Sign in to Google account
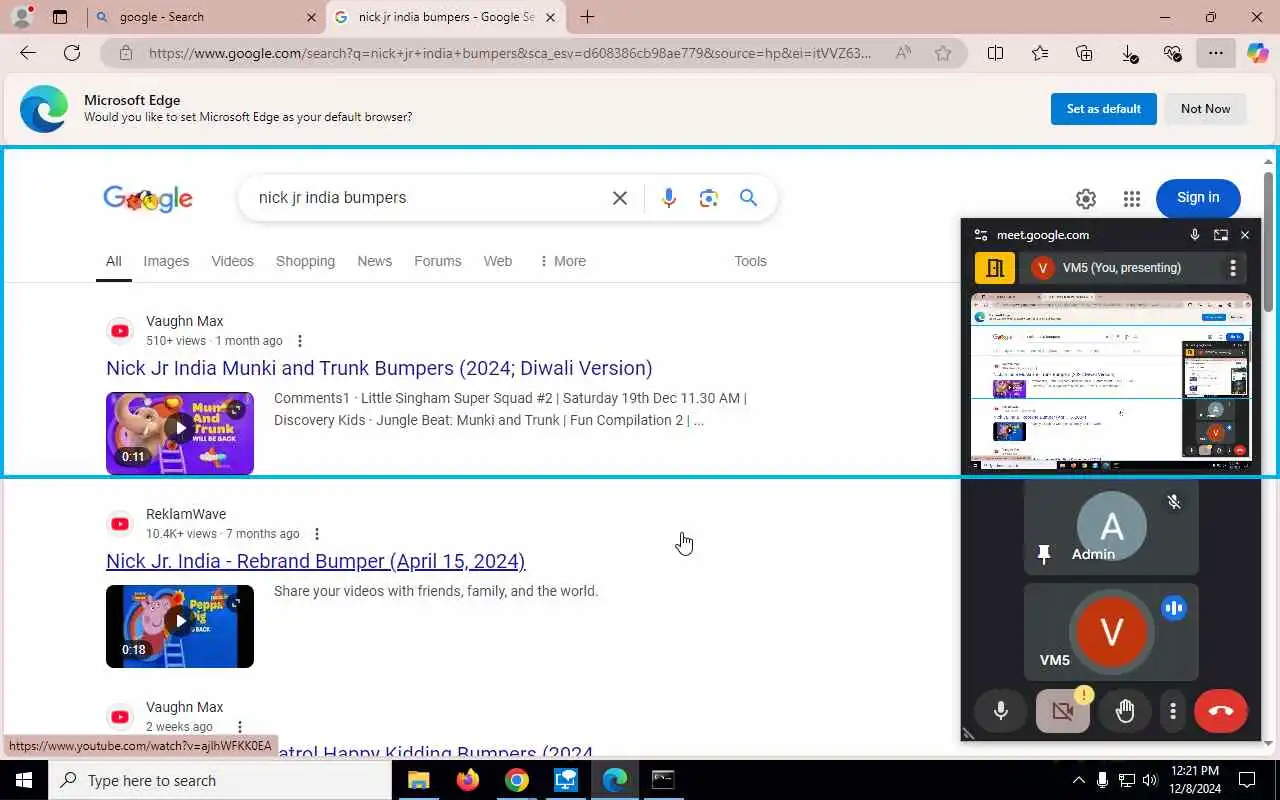The height and width of the screenshot is (800, 1280). pos(1198,198)
